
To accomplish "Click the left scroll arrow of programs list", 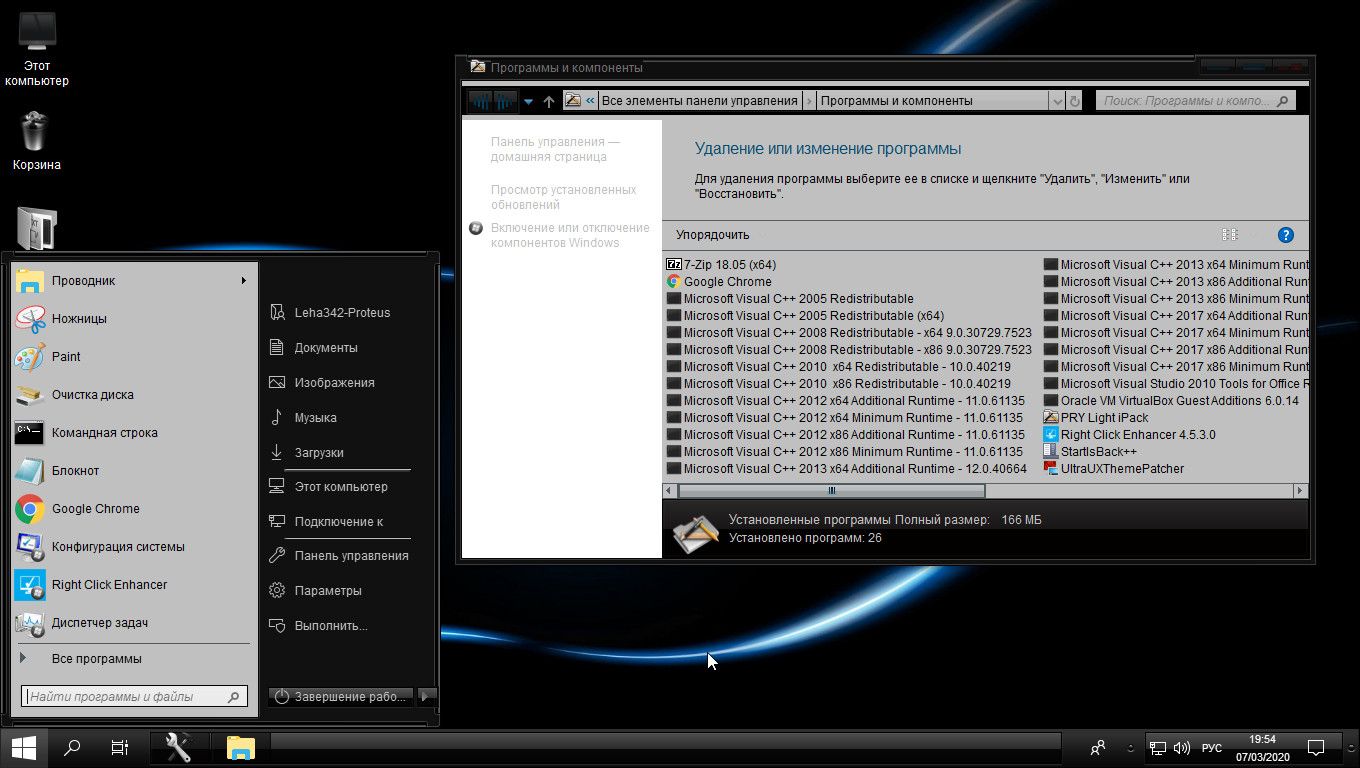I will (670, 491).
